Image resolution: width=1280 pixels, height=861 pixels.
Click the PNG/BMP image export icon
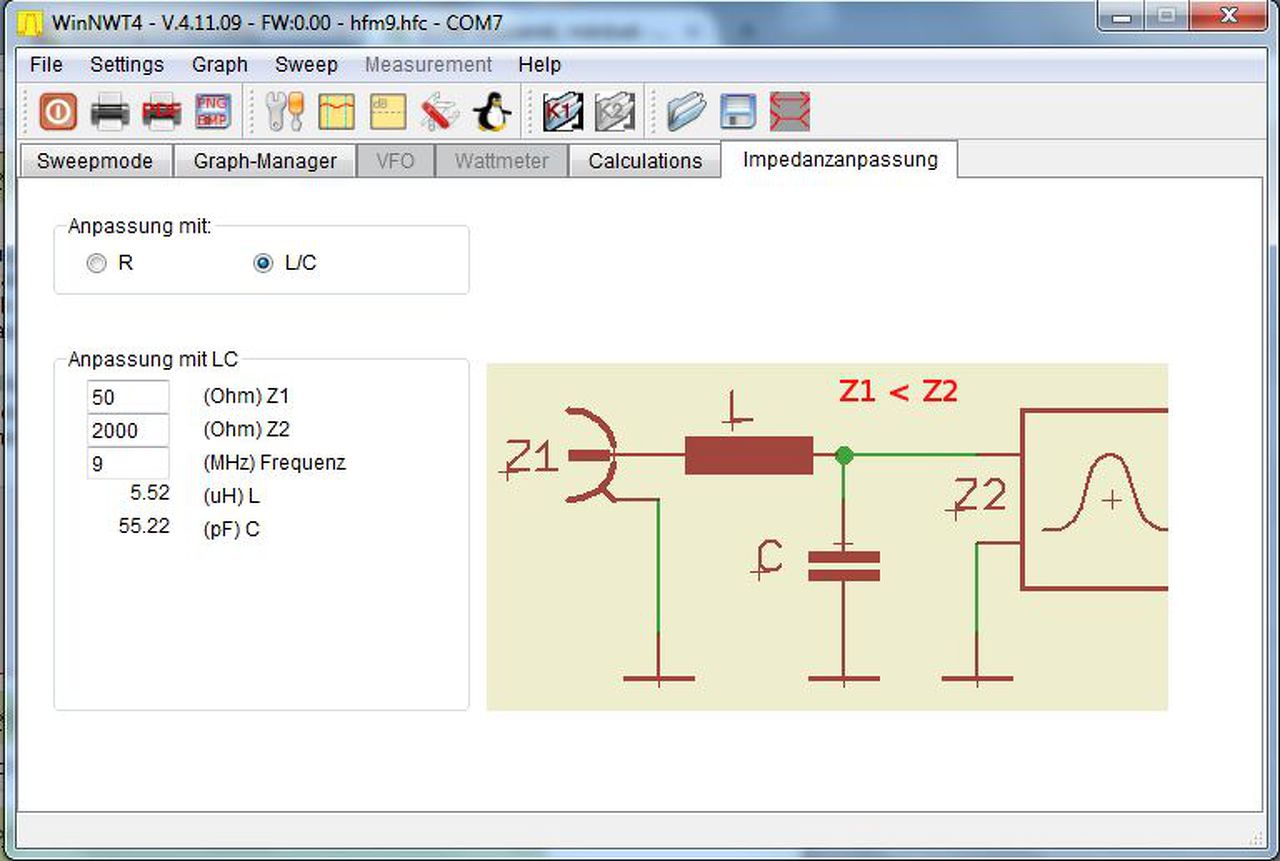[x=212, y=111]
